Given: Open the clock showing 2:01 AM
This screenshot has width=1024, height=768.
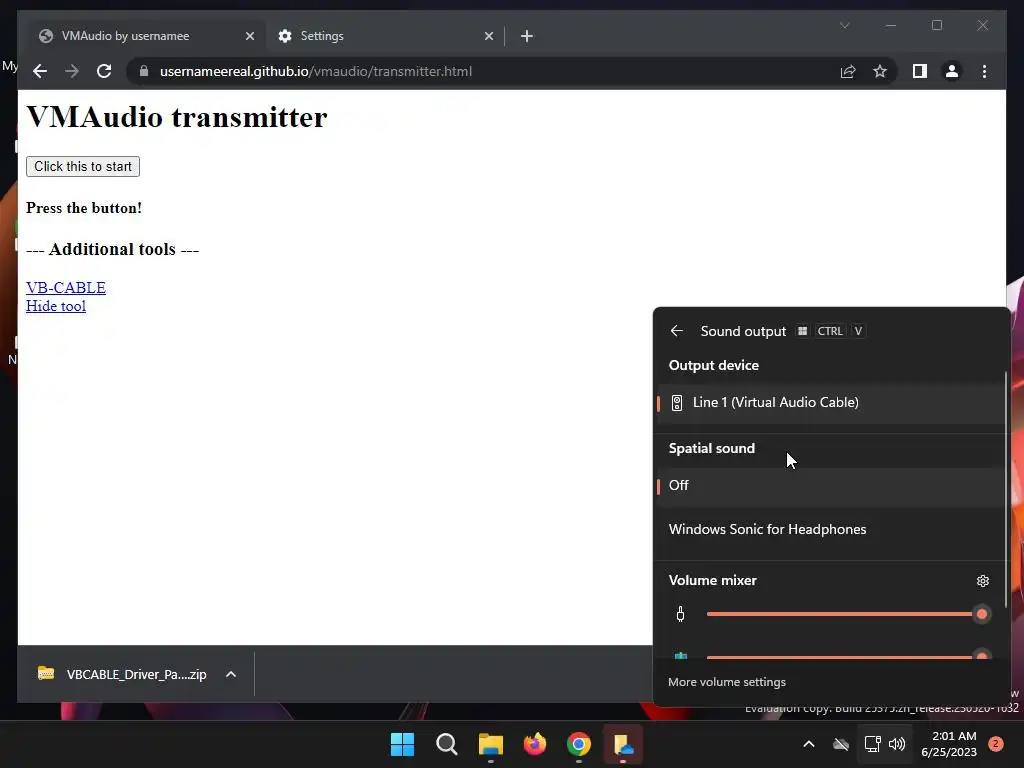Looking at the screenshot, I should click(x=949, y=744).
